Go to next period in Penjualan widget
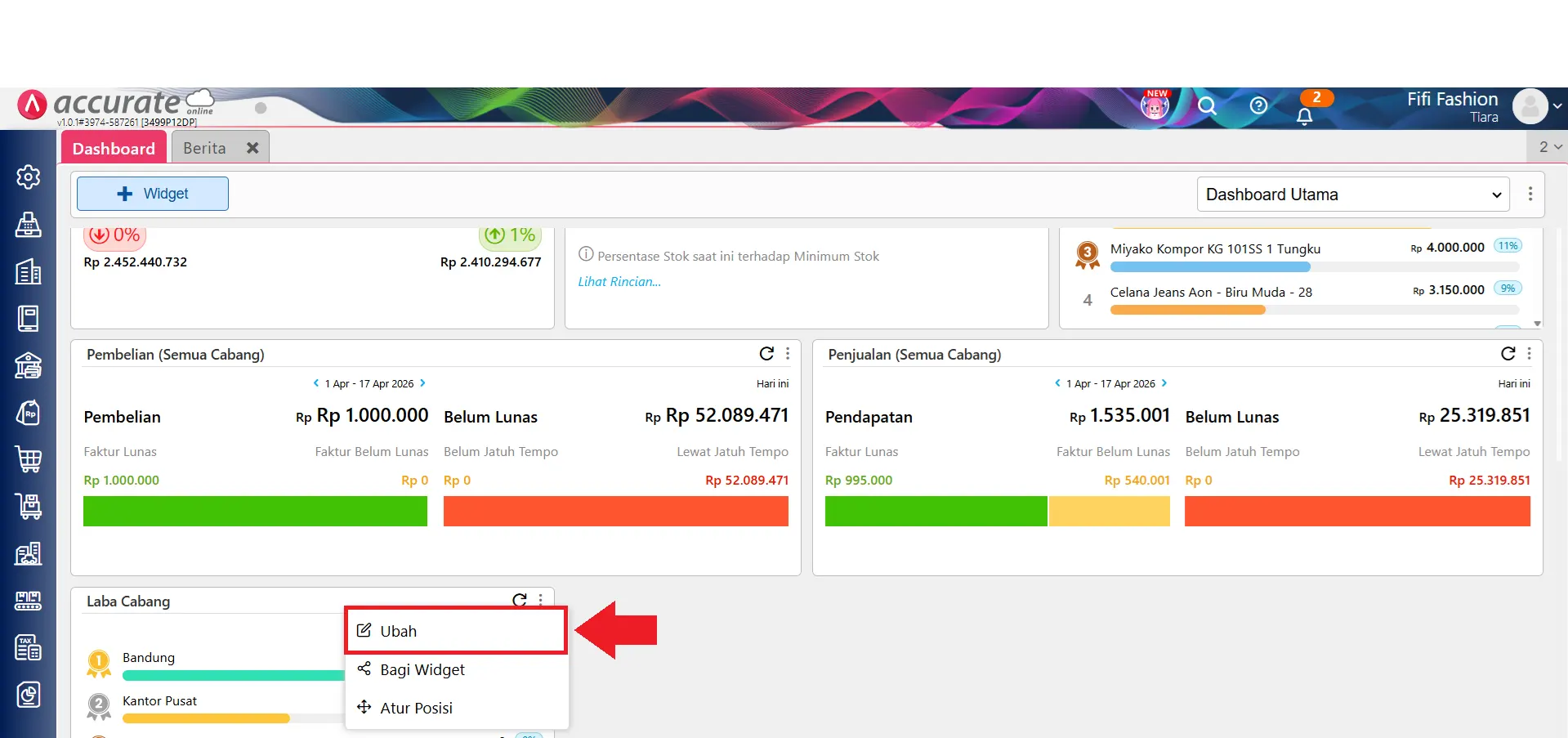This screenshot has height=738, width=1568. pos(1164,383)
